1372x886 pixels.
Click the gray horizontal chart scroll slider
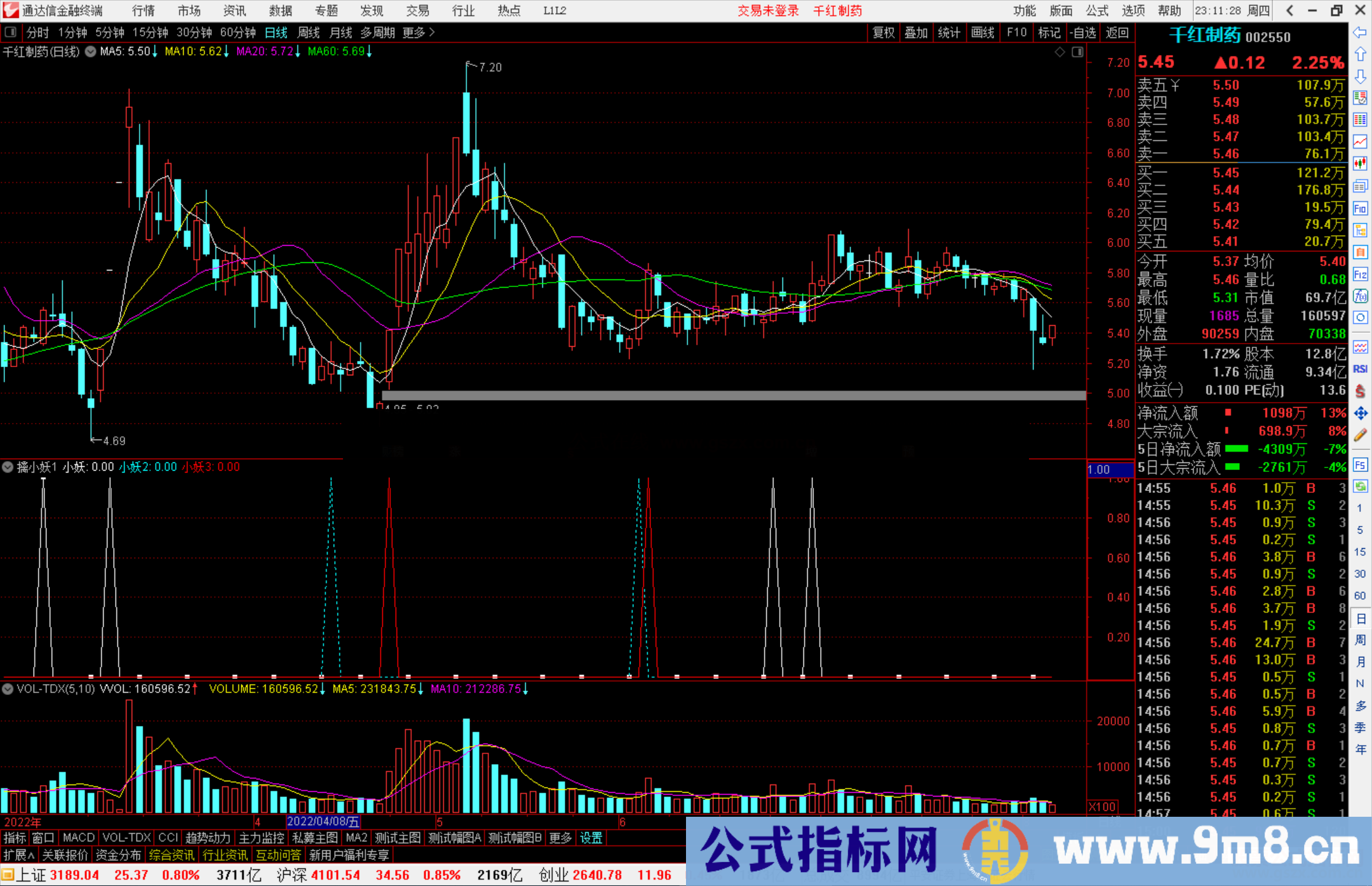[730, 396]
